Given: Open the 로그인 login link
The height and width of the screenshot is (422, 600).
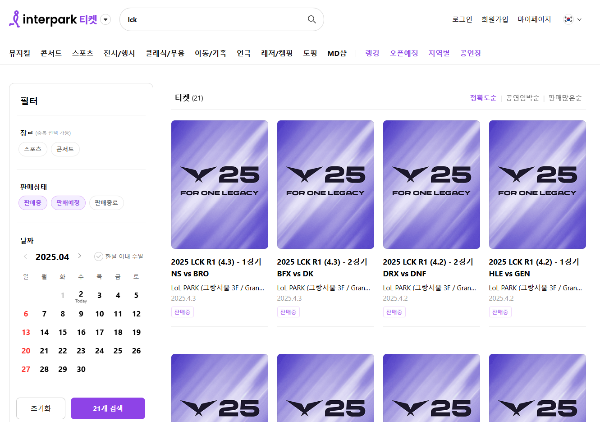Looking at the screenshot, I should (x=462, y=19).
